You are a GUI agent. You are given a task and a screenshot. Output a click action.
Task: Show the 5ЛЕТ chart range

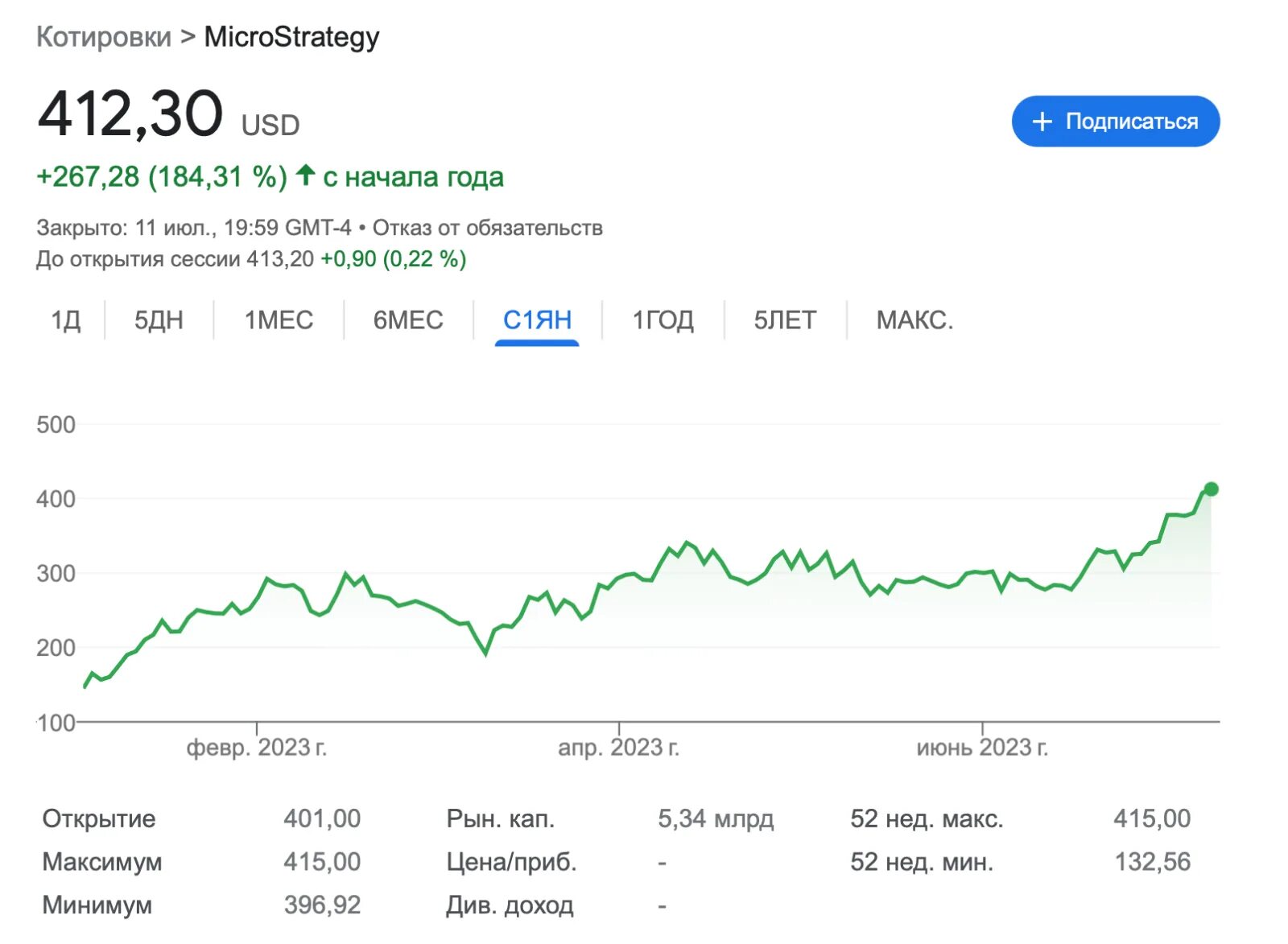(x=785, y=320)
